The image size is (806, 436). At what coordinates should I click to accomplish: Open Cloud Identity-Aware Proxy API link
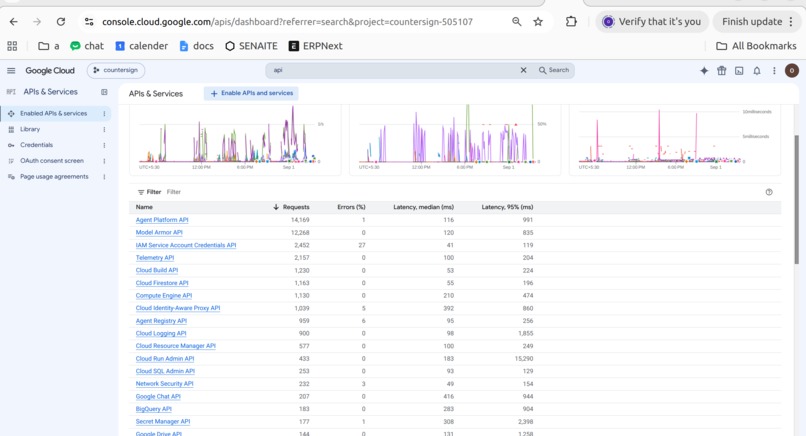pyautogui.click(x=178, y=308)
